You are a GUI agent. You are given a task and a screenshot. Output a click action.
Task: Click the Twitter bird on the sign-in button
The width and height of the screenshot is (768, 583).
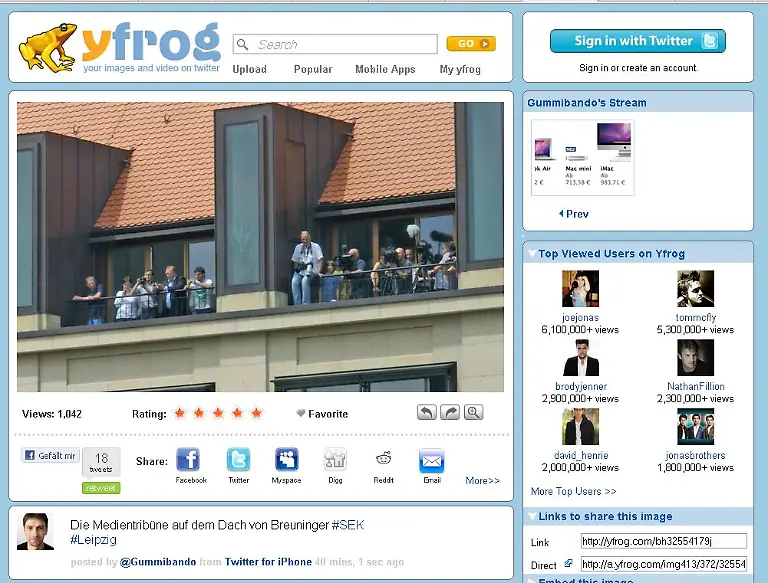[710, 41]
